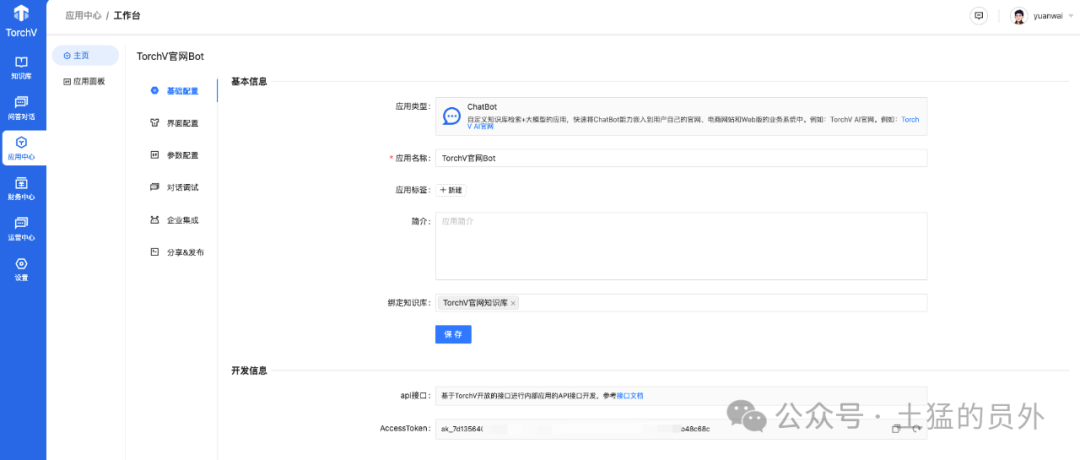
Task: Click the TorchV官网Bot page title
Action: [171, 56]
